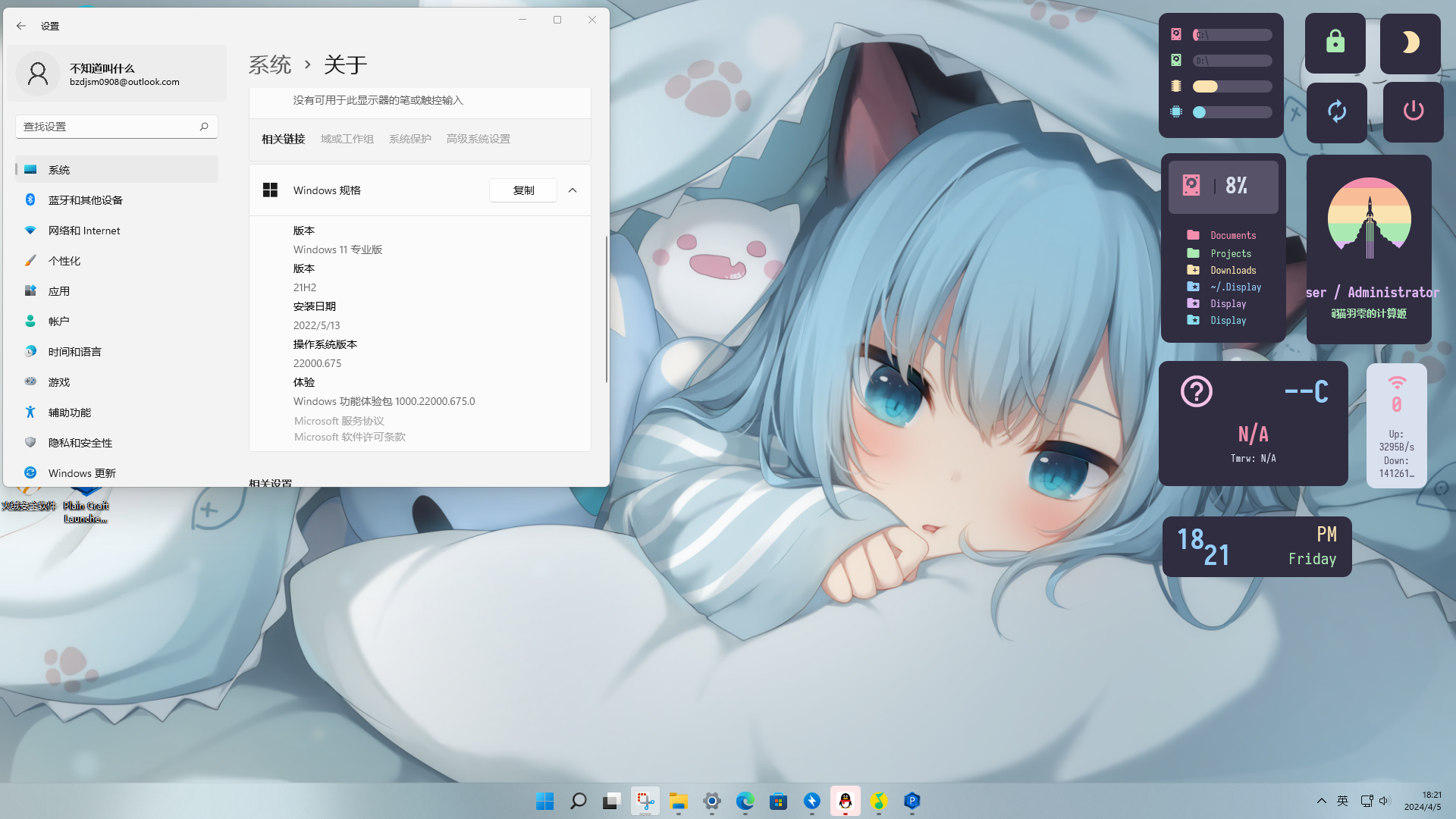The image size is (1456, 819).
Task: Open Settings gear on taskbar
Action: tap(712, 801)
